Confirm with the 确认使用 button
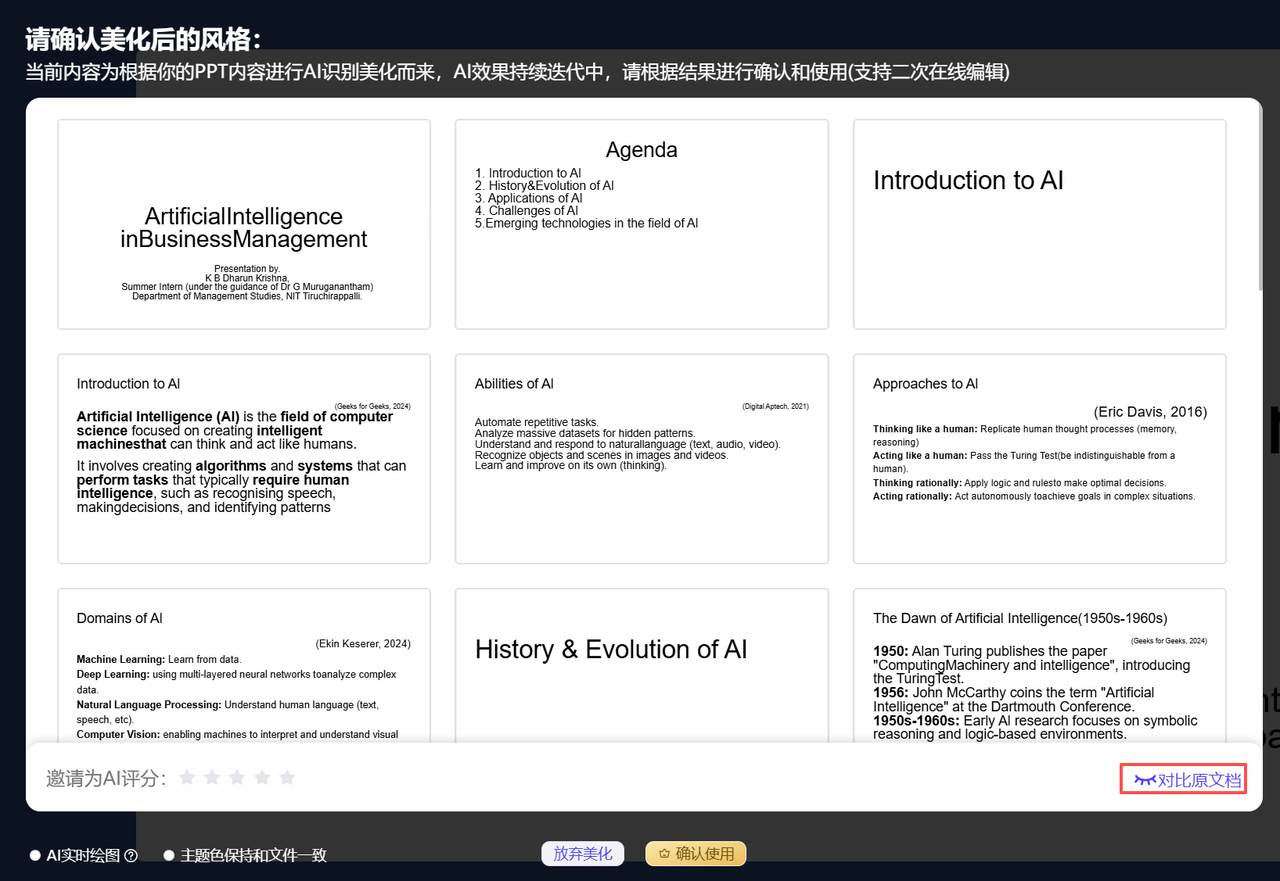The image size is (1280, 881). click(x=696, y=854)
